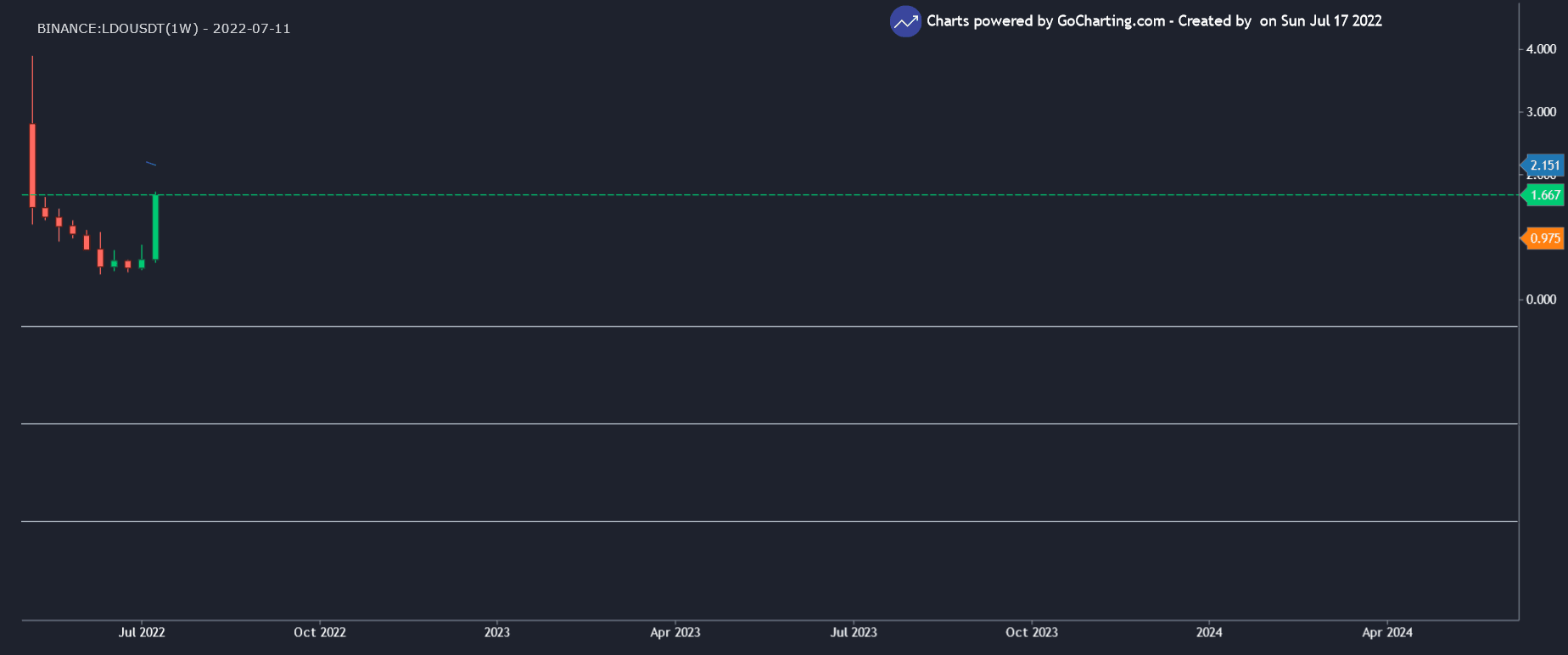Click the Apr 2024 time axis label
Screen dimensions: 1568x655
point(1387,632)
